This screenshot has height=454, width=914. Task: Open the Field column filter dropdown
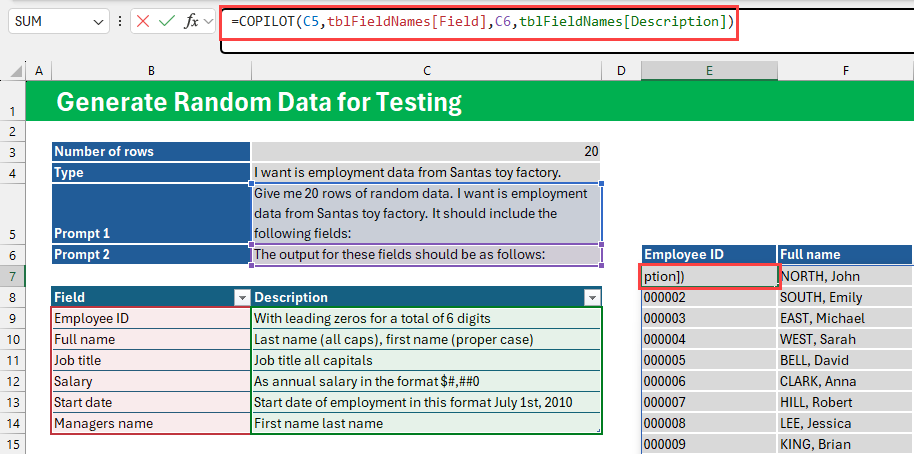(240, 298)
